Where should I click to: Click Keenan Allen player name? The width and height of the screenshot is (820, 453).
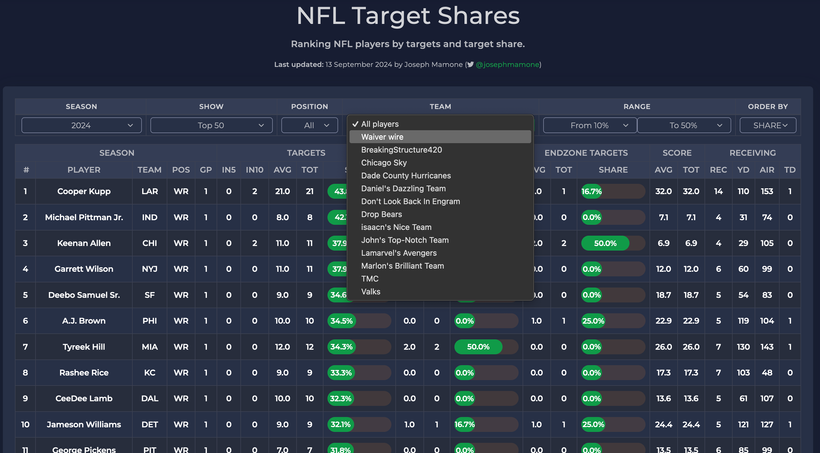tap(84, 243)
